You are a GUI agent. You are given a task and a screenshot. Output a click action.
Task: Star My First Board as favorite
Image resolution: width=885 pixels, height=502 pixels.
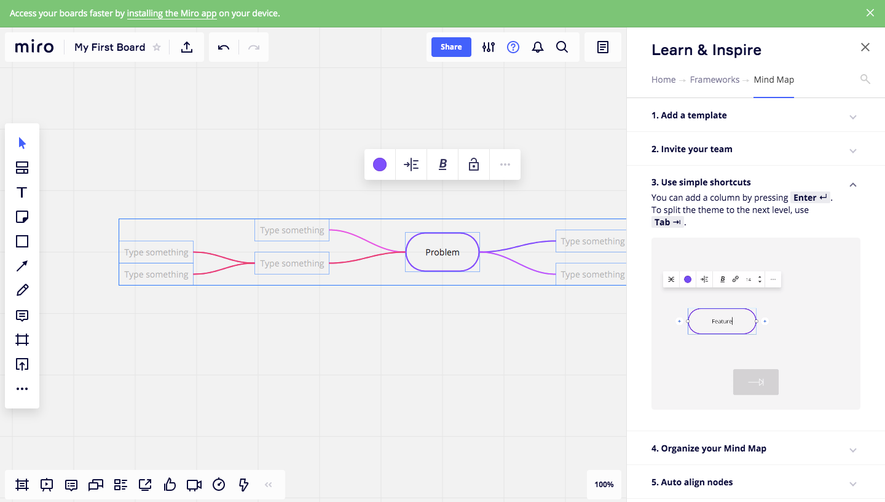click(x=157, y=47)
